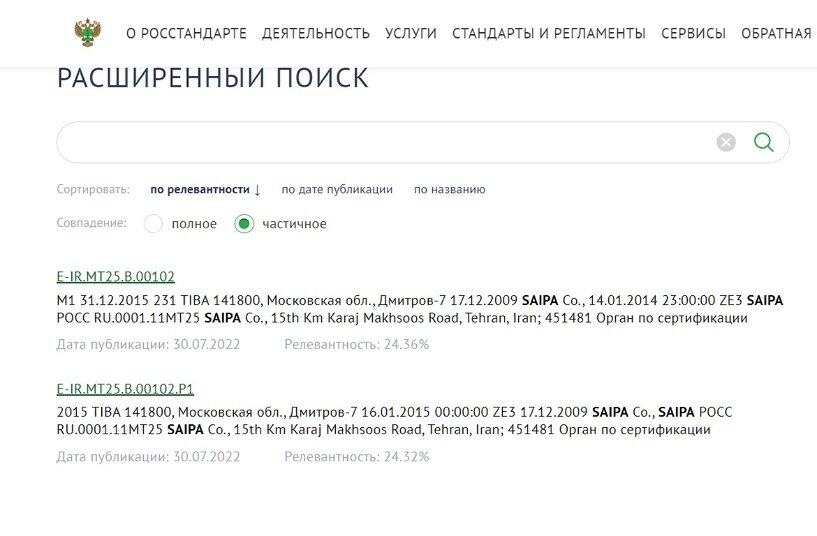Sort results по релевантности
The width and height of the screenshot is (817, 536).
(x=205, y=190)
